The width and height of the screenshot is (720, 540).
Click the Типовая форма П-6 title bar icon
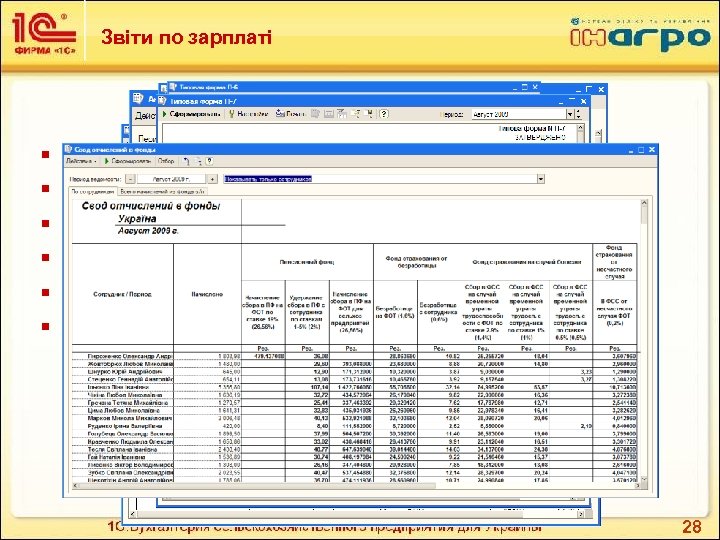tap(173, 87)
